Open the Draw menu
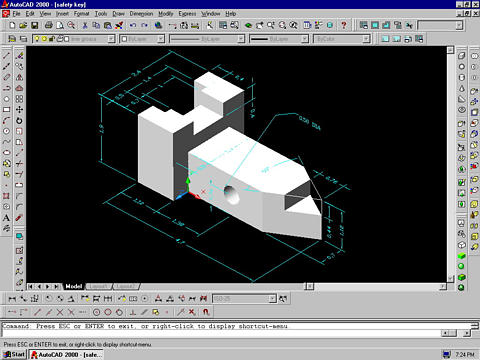The image size is (480, 360). pyautogui.click(x=118, y=14)
